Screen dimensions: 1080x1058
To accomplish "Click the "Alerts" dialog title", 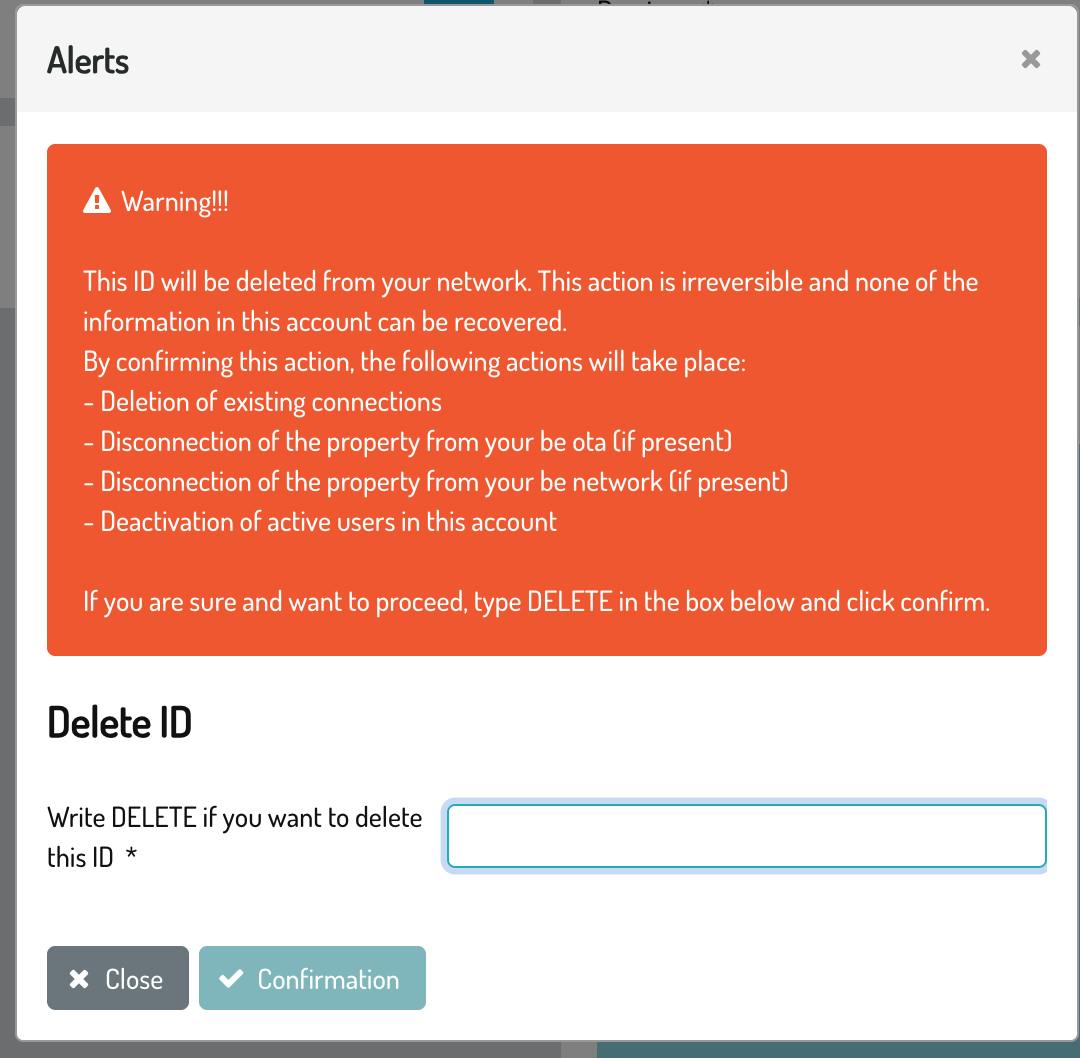I will tap(88, 61).
